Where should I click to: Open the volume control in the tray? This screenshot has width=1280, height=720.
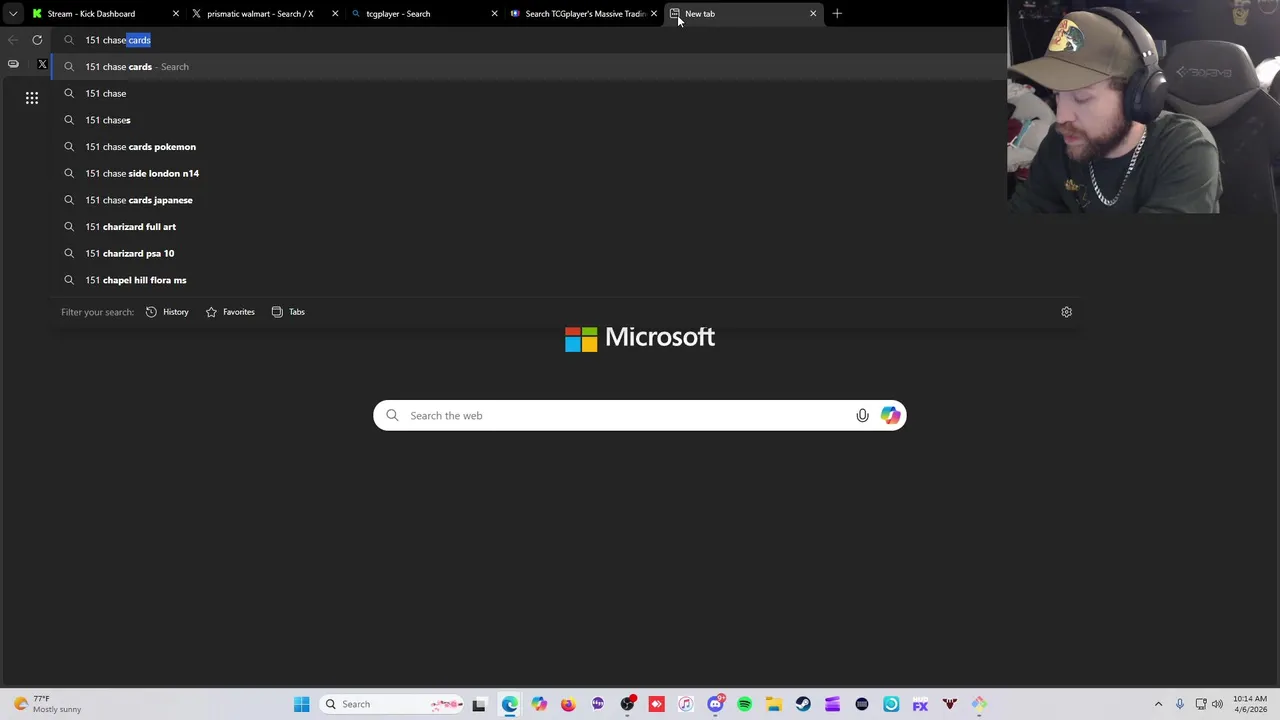(x=1217, y=704)
